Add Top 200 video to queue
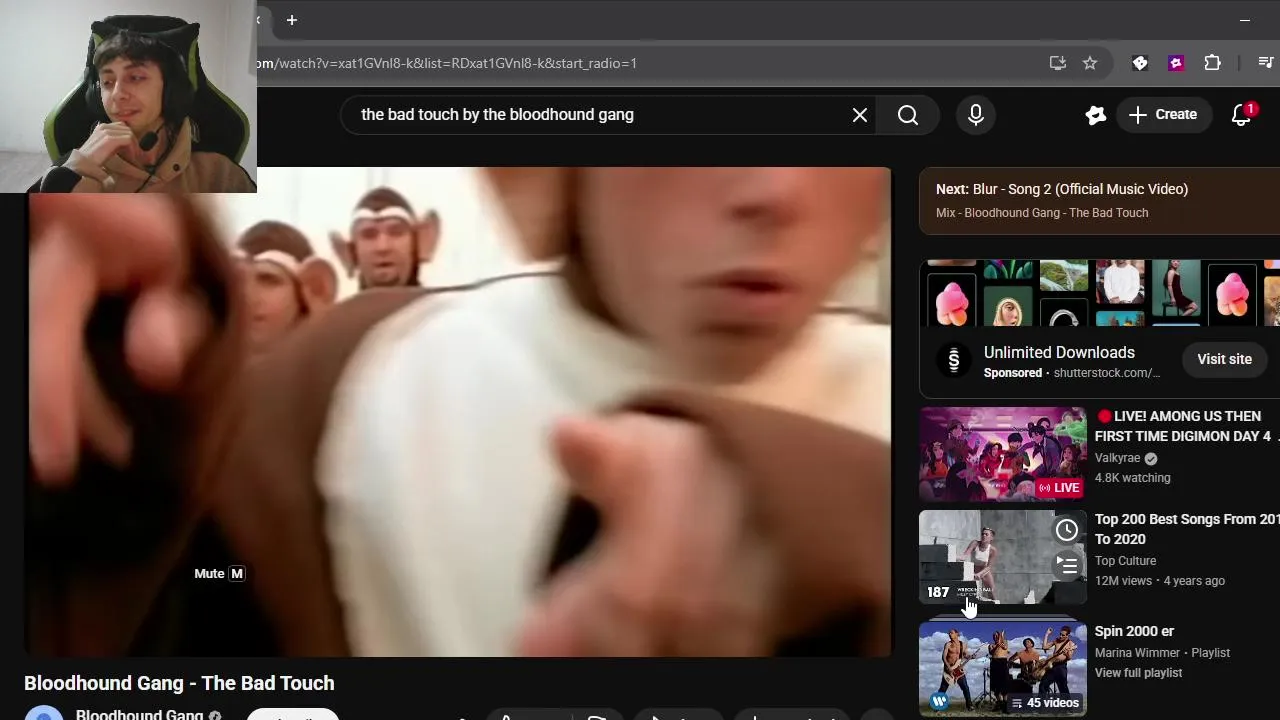Image resolution: width=1280 pixels, height=720 pixels. tap(1067, 567)
